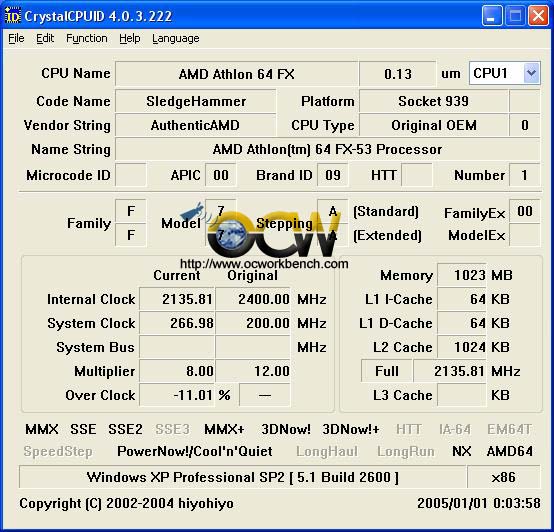This screenshot has height=532, width=554.
Task: Click the L2 cache clock 2135.81 MHz
Action: tap(450, 371)
